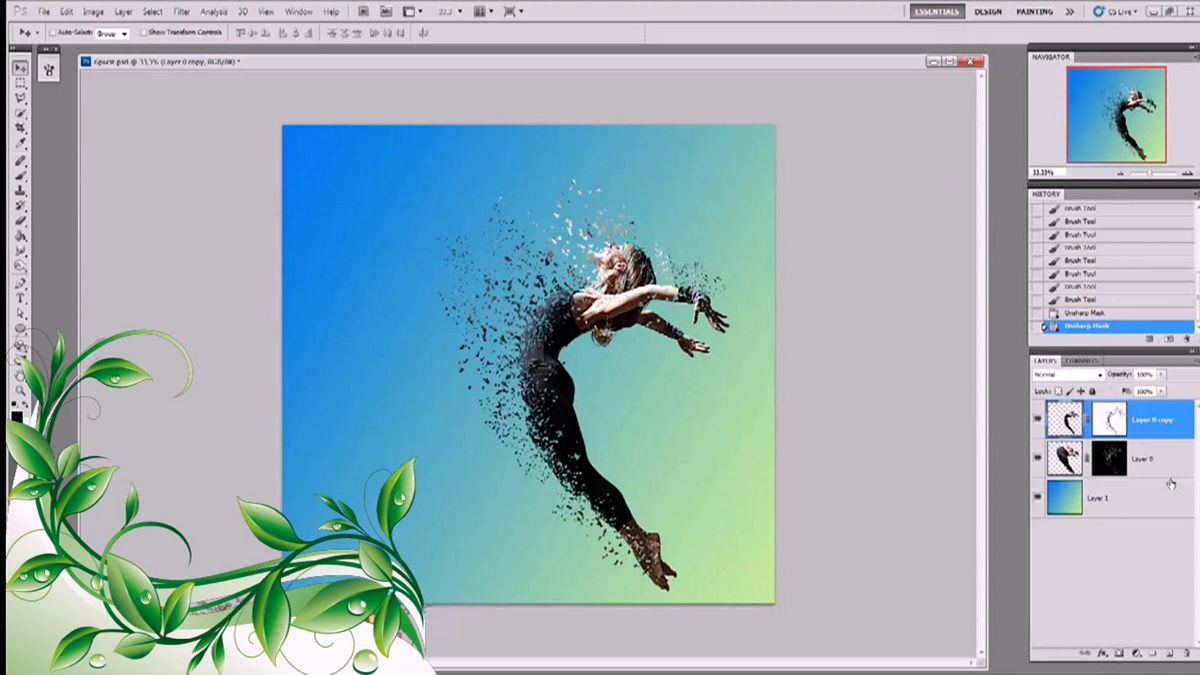Expand the layer Opacity dropdown arrow
Screen dimensions: 1200x675
pyautogui.click(x=1161, y=375)
